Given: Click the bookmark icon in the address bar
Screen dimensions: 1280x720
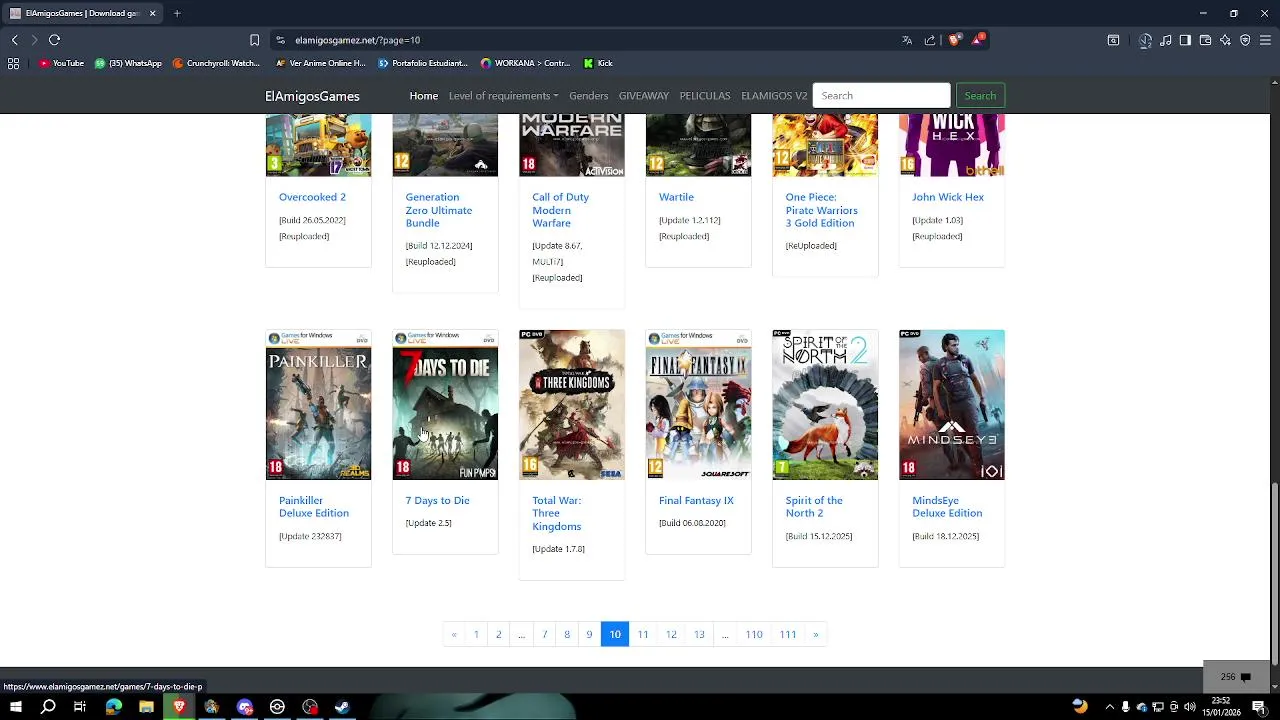Looking at the screenshot, I should 254,40.
